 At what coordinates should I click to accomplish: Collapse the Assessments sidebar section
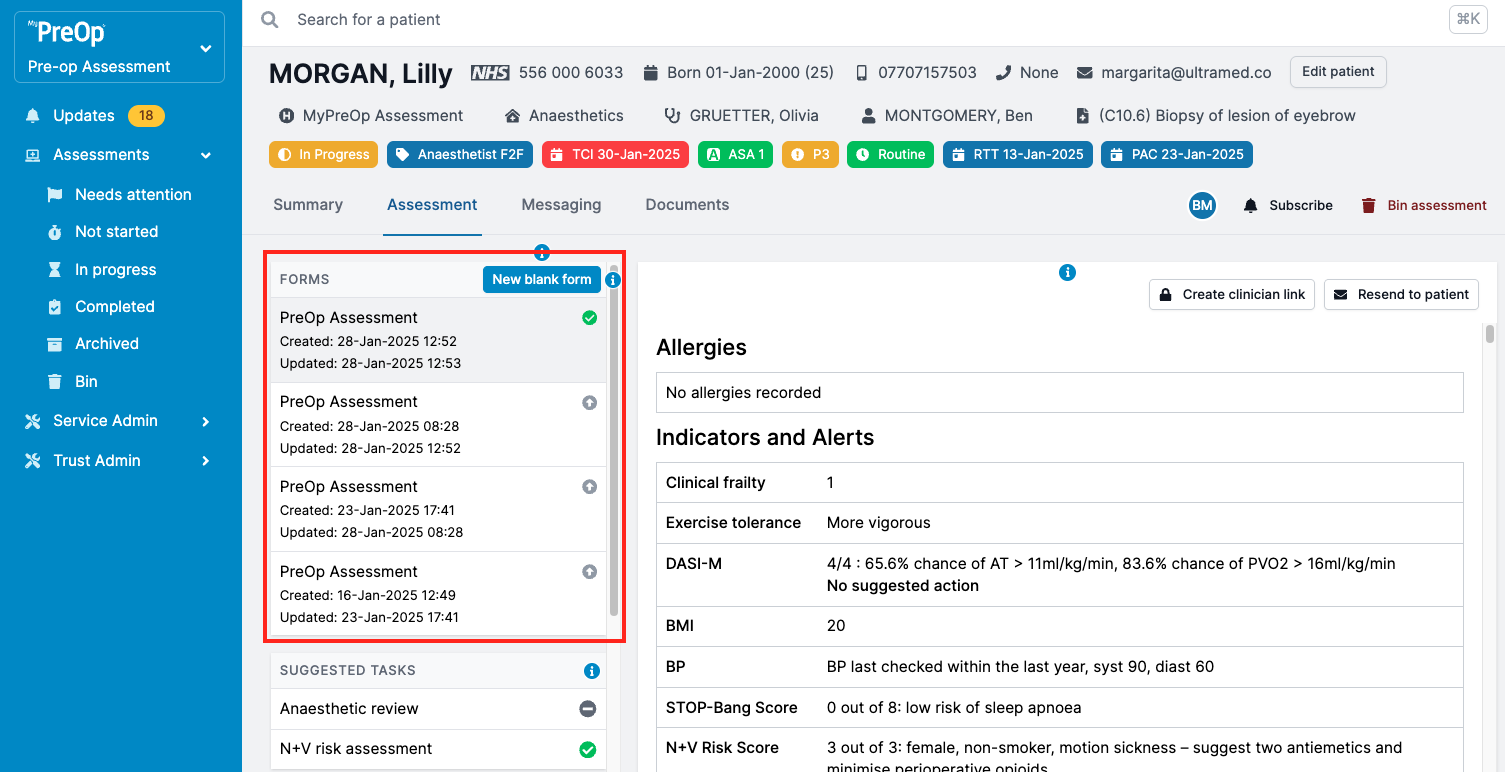coord(206,156)
